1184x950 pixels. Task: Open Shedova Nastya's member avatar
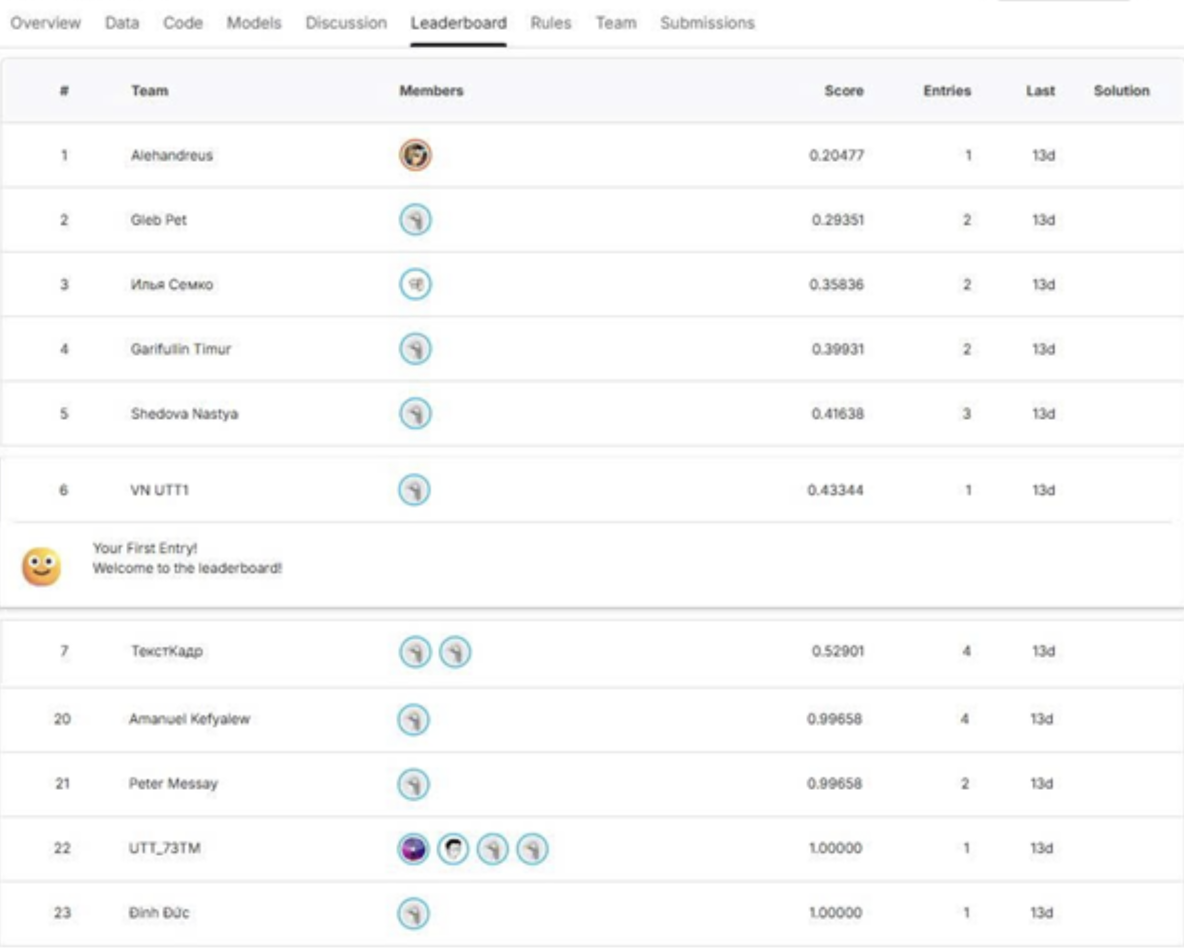click(415, 413)
